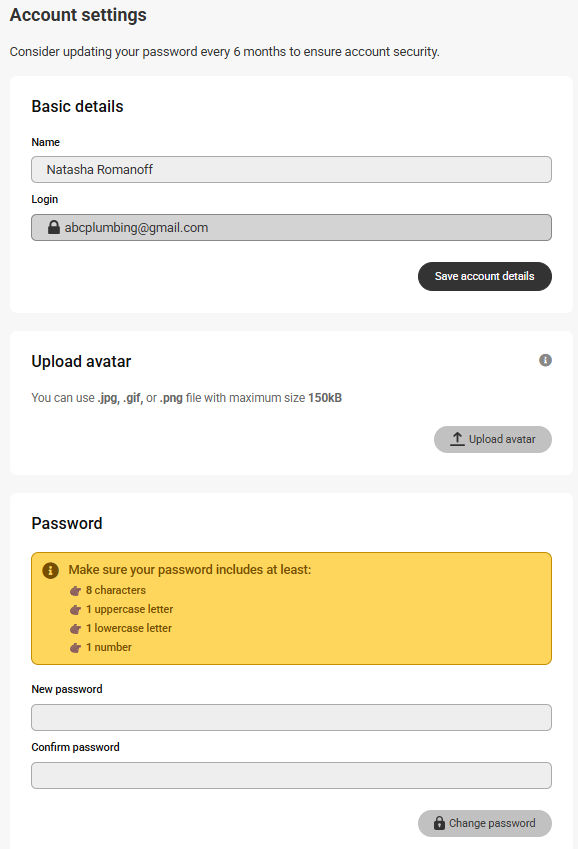
Task: Click the locked abcplumbing@gmail.com login field
Action: tap(291, 227)
